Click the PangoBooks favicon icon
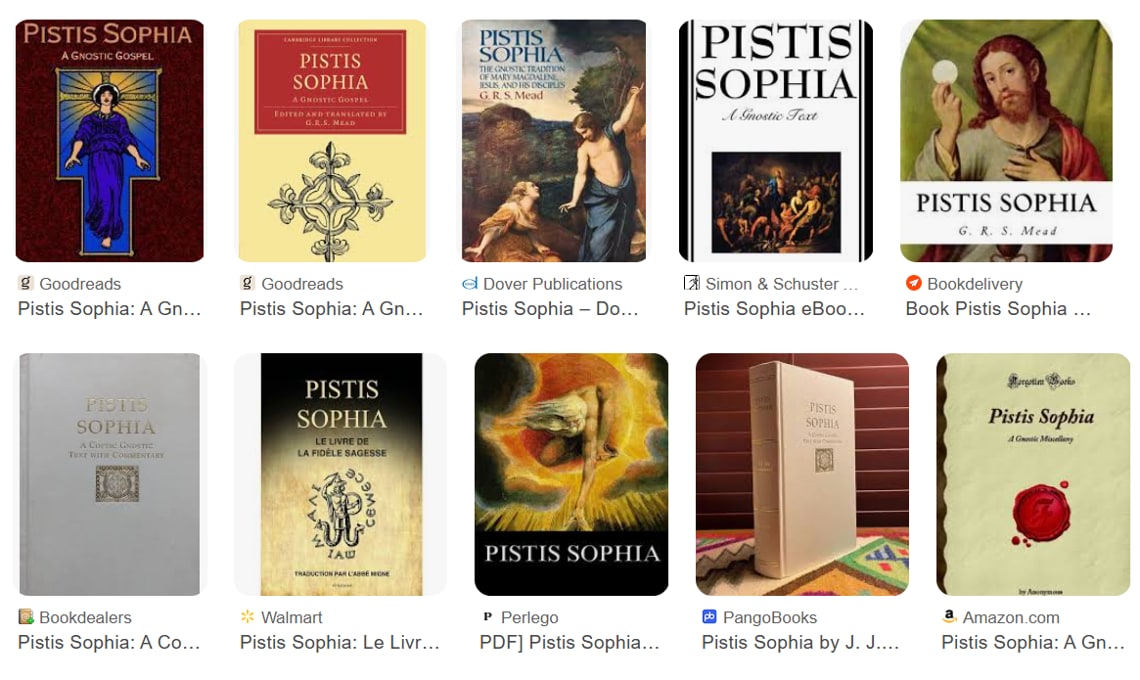 pos(710,617)
